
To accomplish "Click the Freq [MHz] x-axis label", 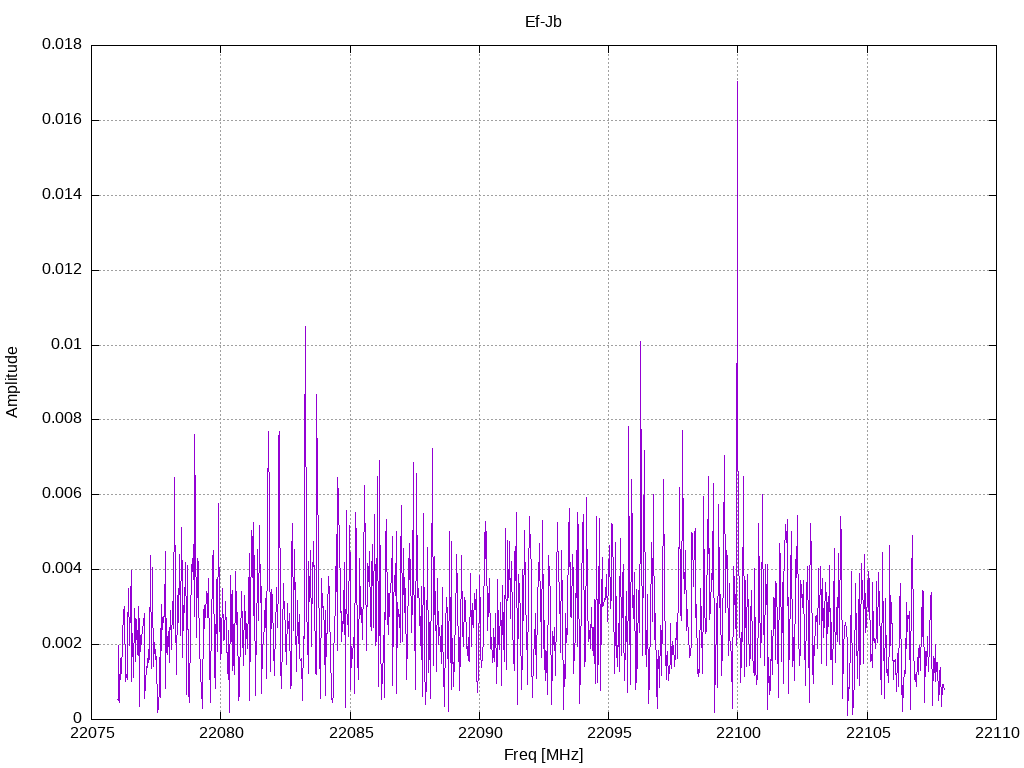I will (543, 755).
